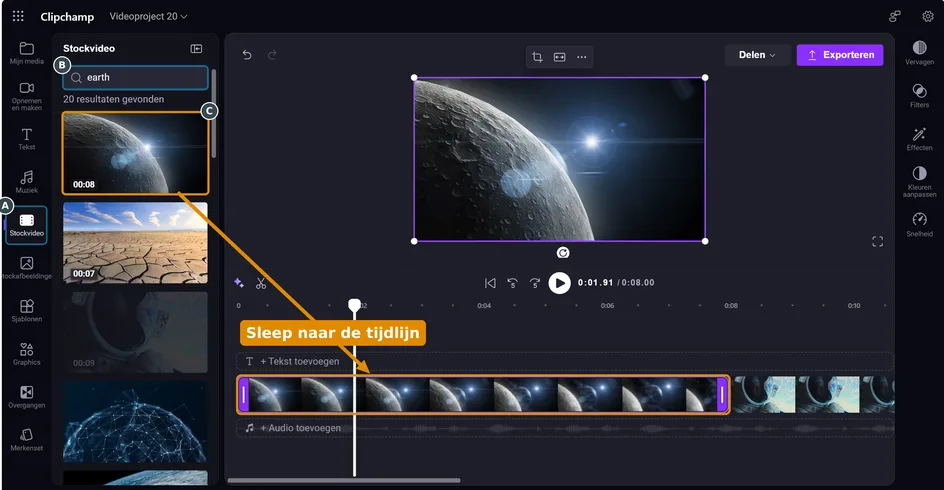Click the Clipchamp logo text

tap(67, 17)
